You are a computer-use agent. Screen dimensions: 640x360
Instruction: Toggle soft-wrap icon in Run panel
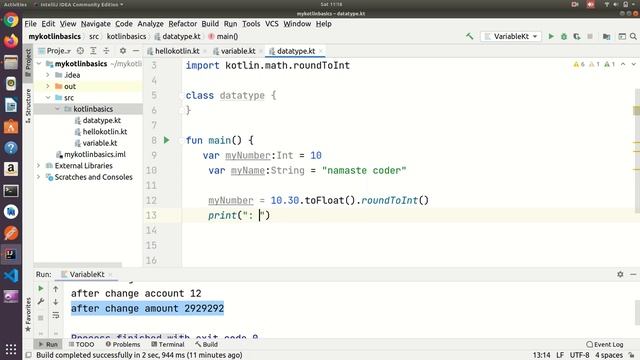[x=56, y=316]
